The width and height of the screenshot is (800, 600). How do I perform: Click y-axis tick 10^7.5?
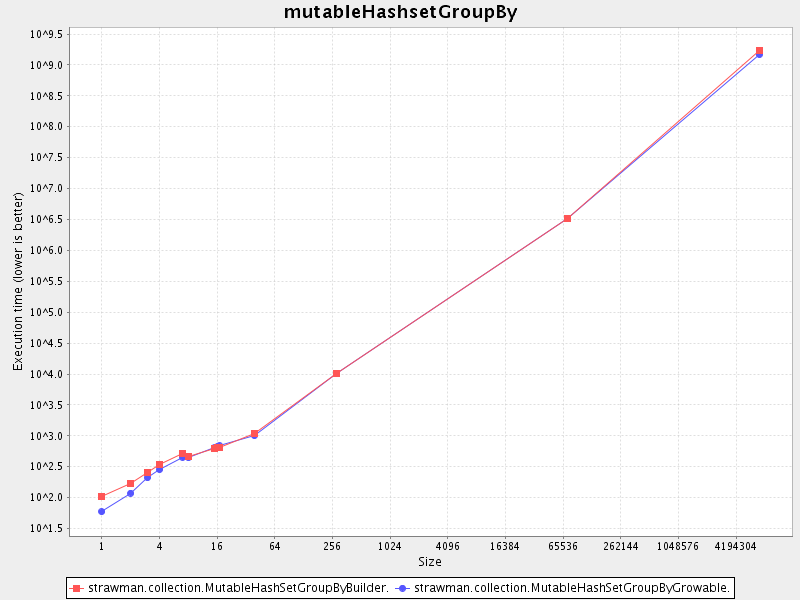[46, 158]
